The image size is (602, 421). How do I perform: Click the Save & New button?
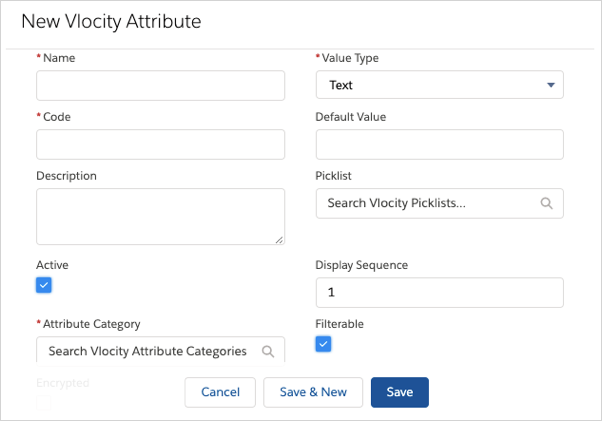click(313, 392)
